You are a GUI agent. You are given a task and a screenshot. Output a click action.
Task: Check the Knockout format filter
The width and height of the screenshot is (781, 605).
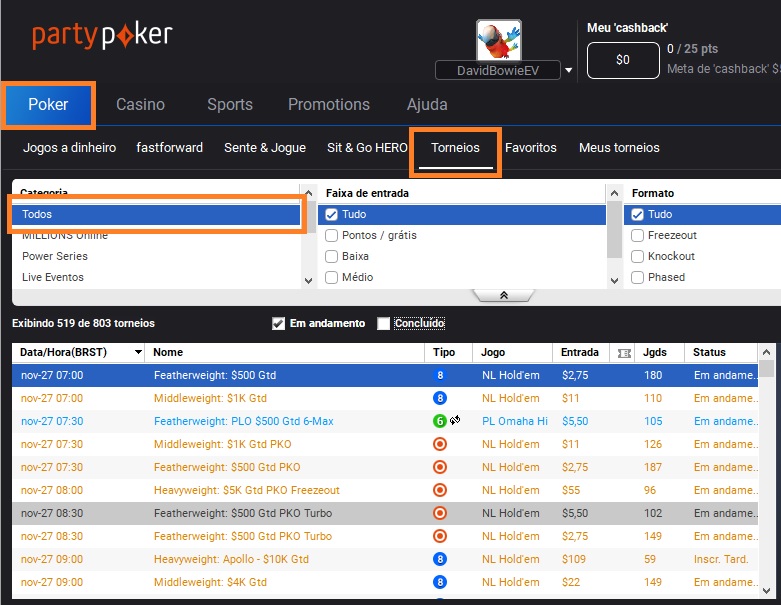pos(638,256)
